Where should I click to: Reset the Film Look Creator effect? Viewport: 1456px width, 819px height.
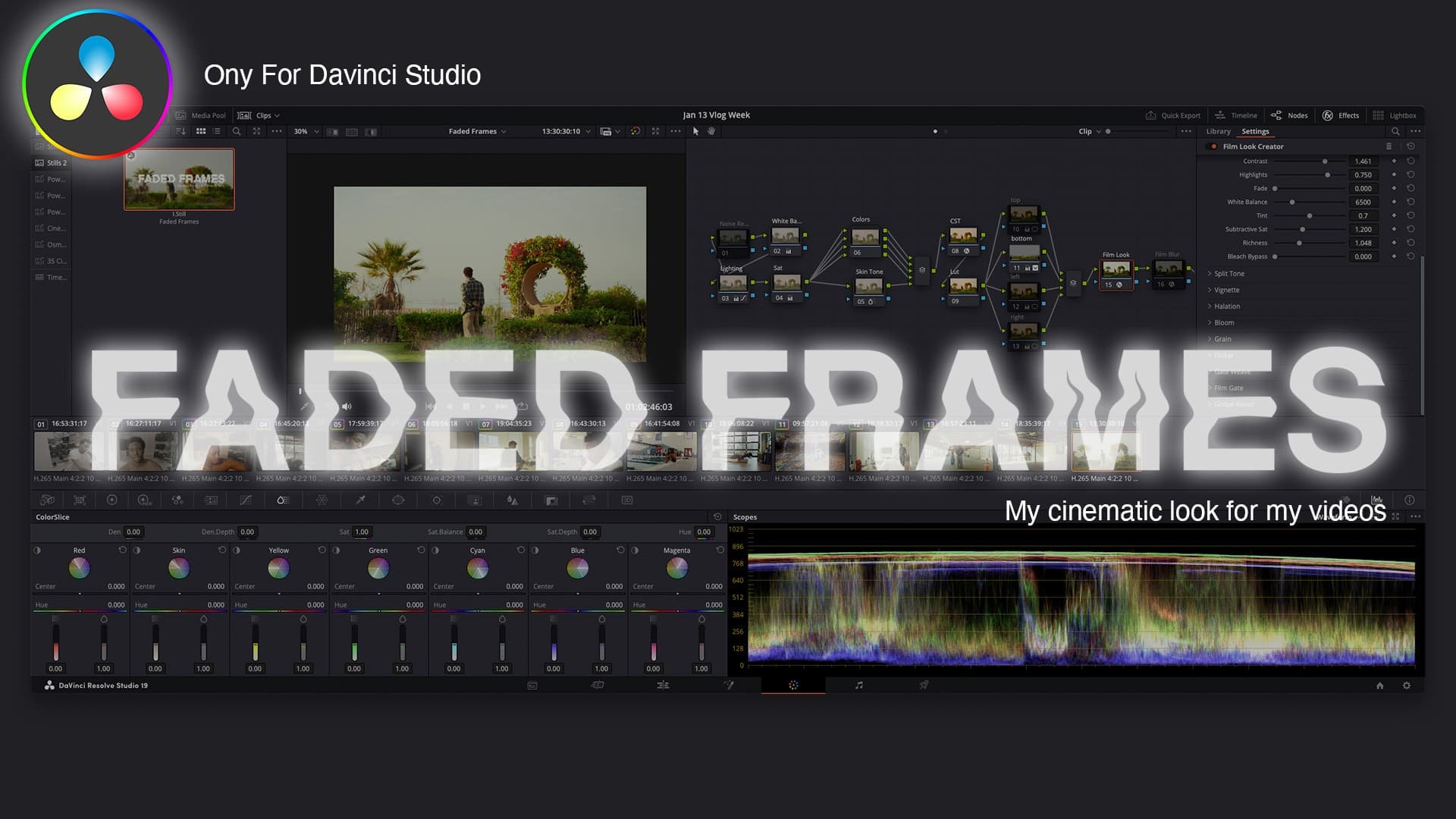coord(1410,146)
